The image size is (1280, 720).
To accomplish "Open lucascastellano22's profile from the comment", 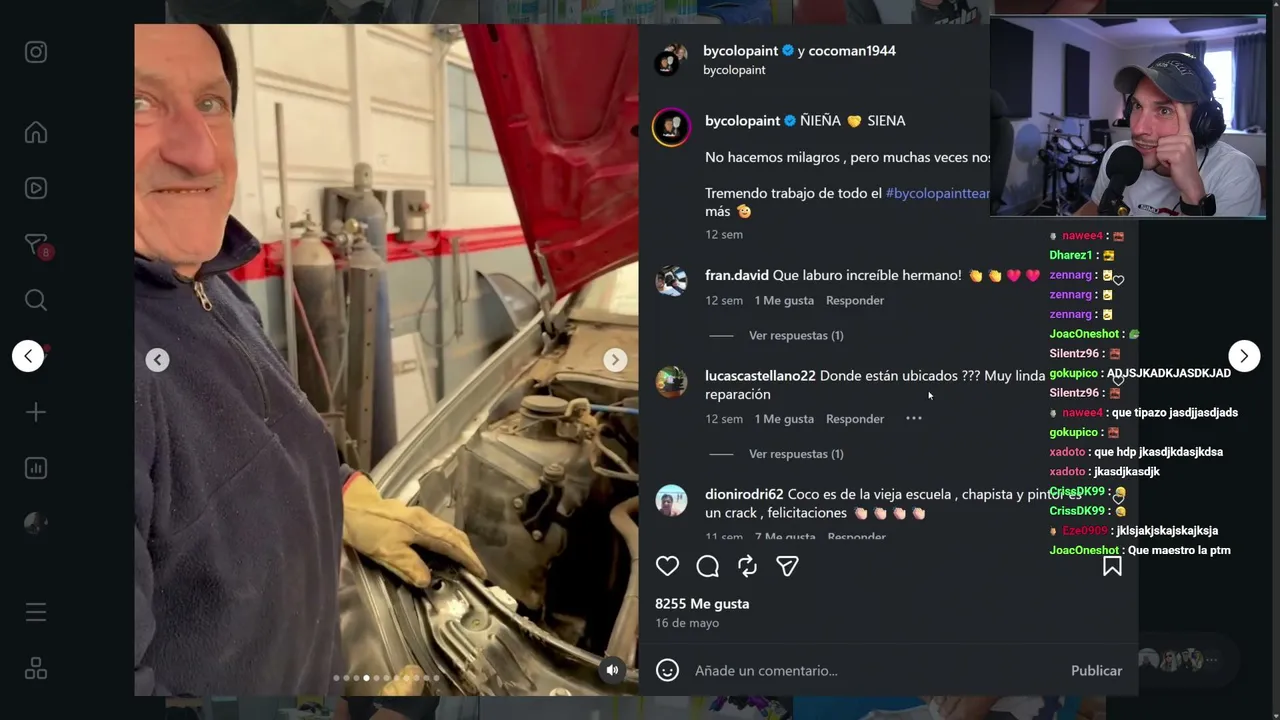I will tap(760, 376).
